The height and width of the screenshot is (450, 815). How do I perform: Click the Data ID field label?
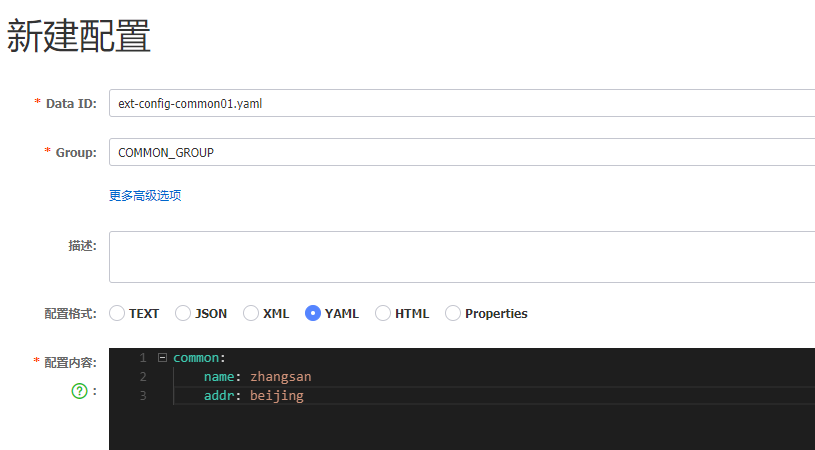click(x=71, y=103)
